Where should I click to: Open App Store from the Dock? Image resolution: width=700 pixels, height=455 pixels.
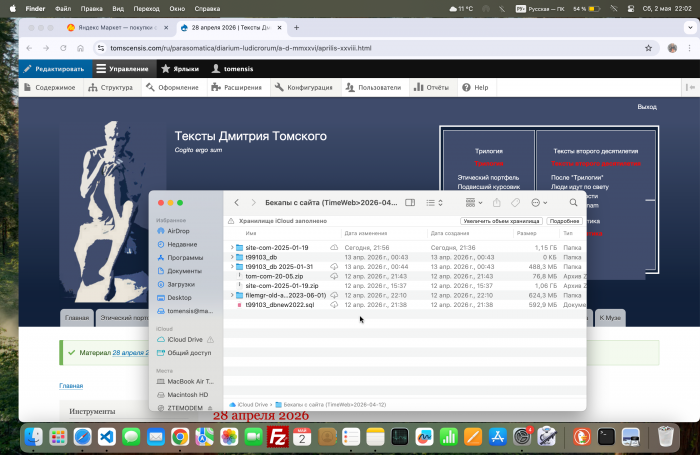tap(497, 437)
